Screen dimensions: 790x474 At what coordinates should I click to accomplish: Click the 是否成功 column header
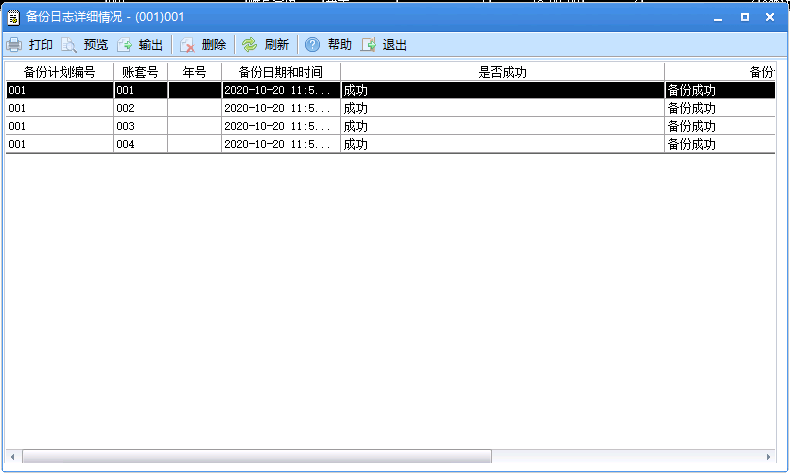click(502, 72)
